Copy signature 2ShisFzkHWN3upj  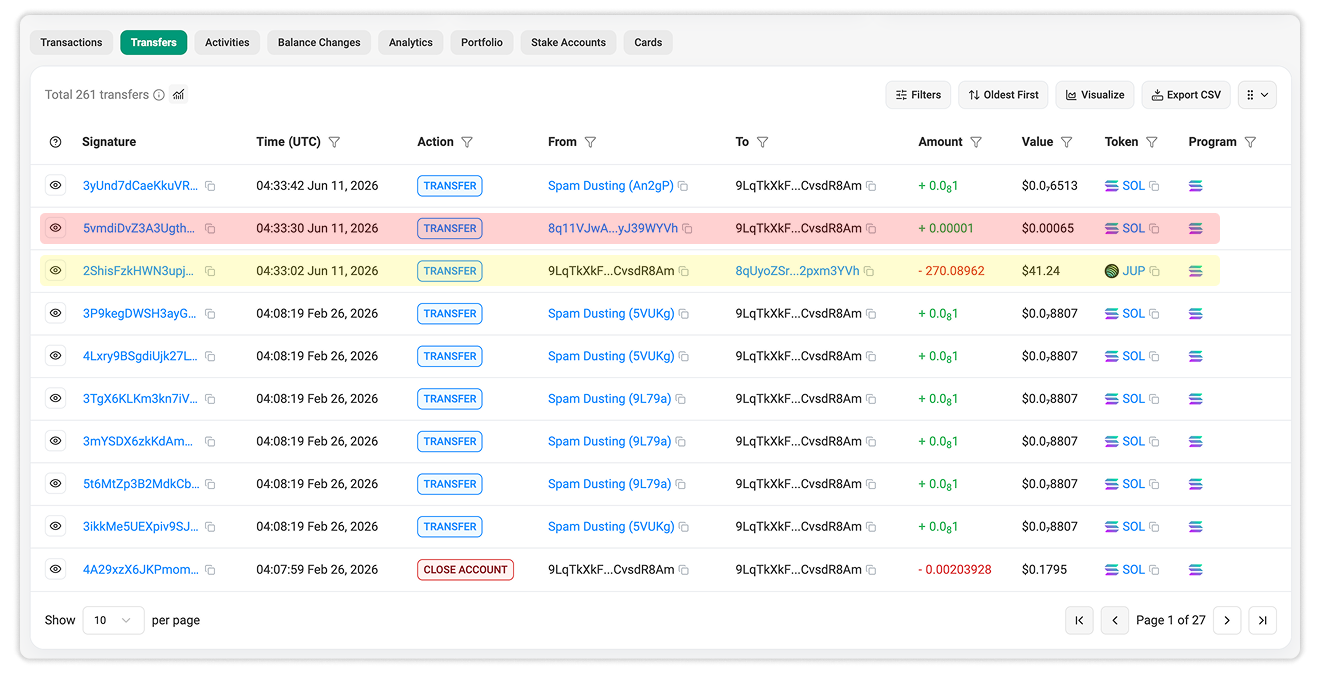coord(210,271)
